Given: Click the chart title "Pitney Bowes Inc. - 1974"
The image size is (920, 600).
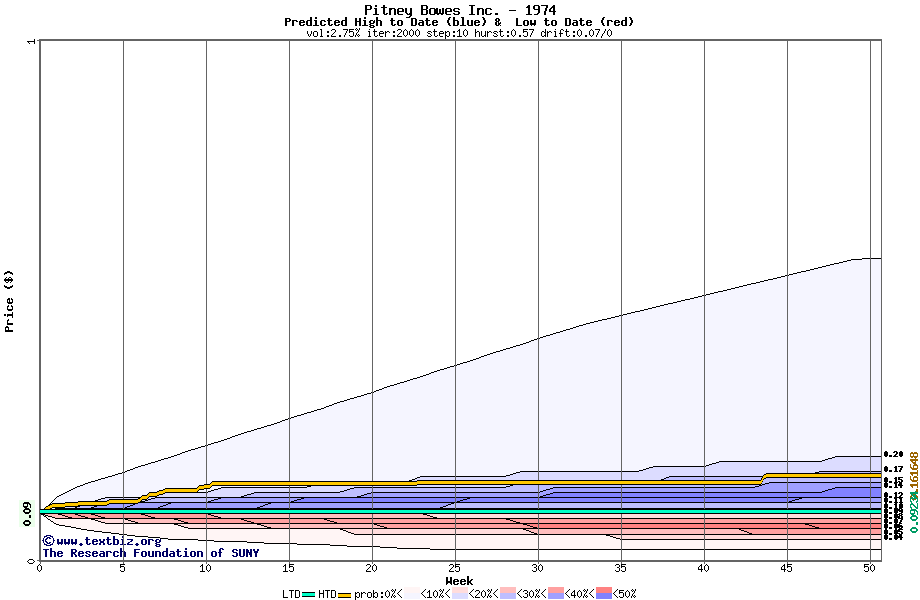Looking at the screenshot, I should (x=460, y=10).
